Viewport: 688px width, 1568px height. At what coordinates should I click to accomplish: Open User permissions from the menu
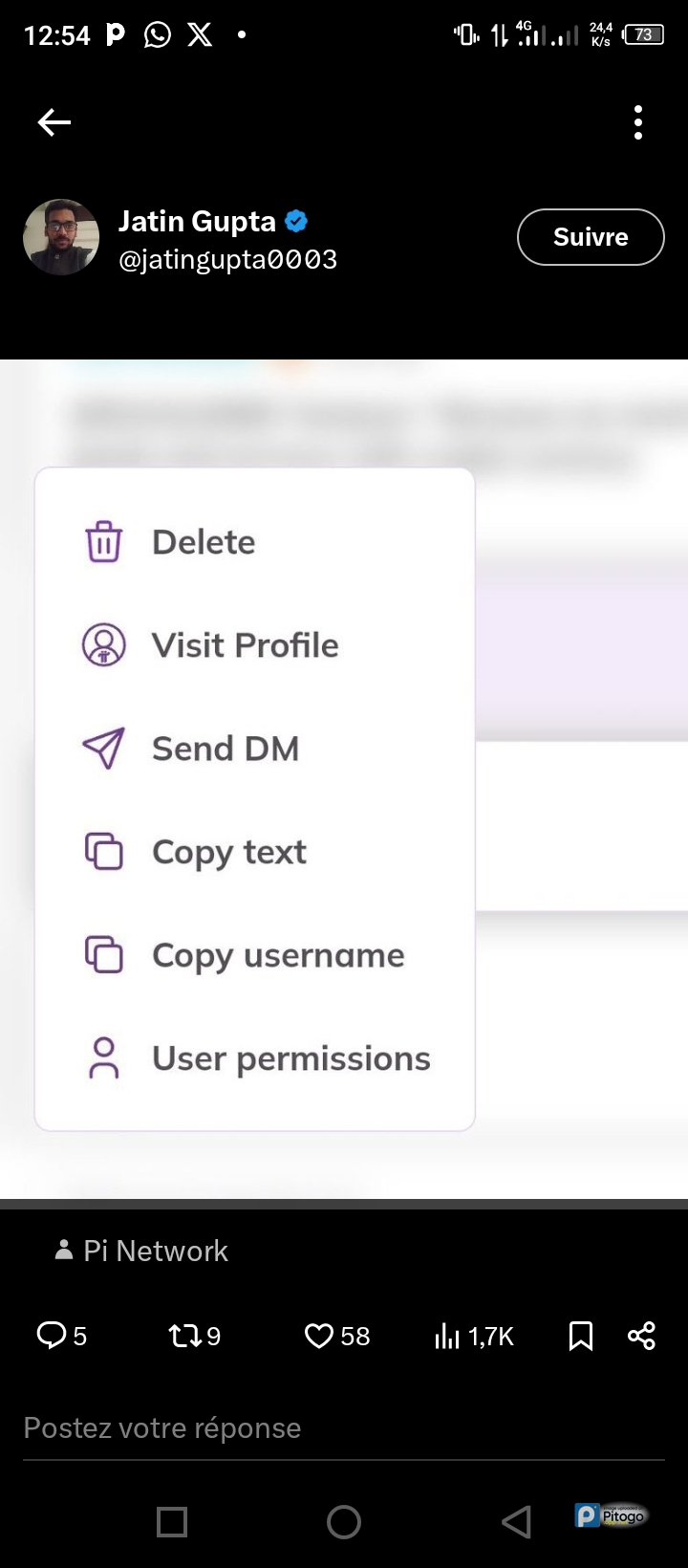coord(290,1058)
